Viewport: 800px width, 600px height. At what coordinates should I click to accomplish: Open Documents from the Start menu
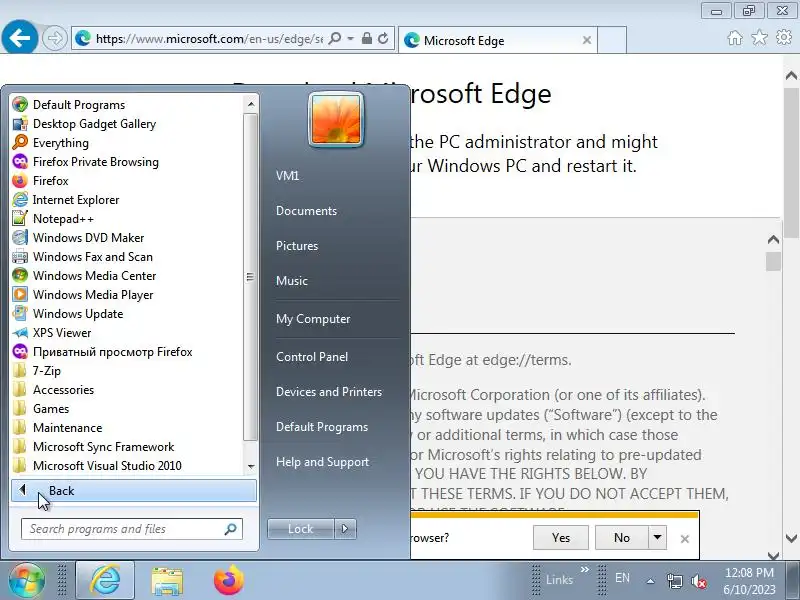(306, 211)
